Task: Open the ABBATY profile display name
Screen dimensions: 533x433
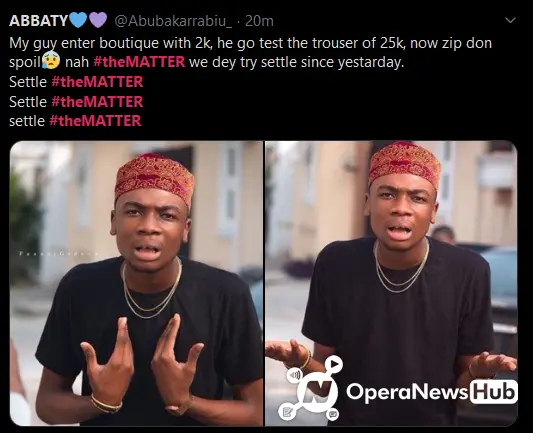Action: coord(38,21)
